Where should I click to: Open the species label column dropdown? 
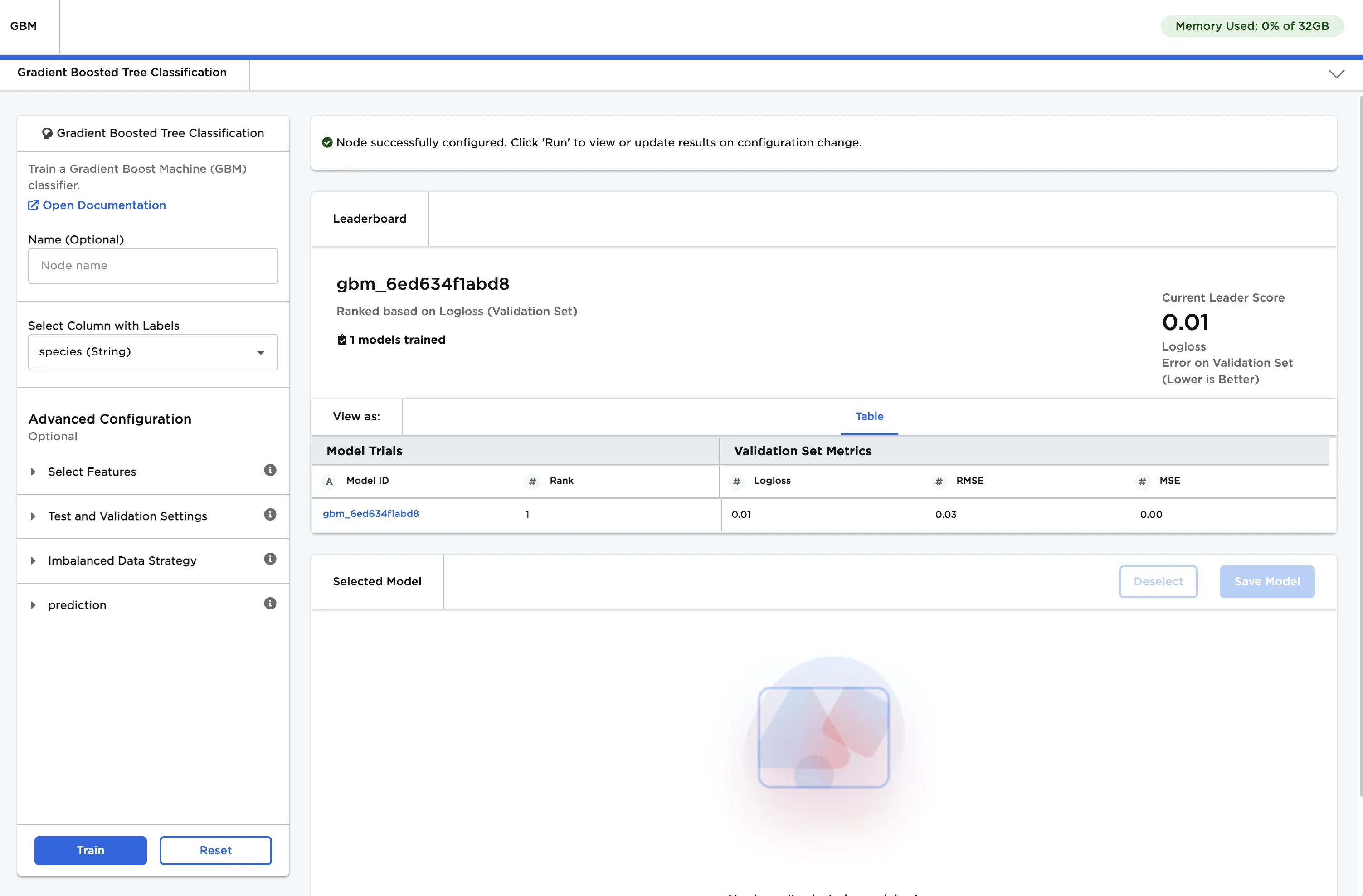(x=153, y=352)
